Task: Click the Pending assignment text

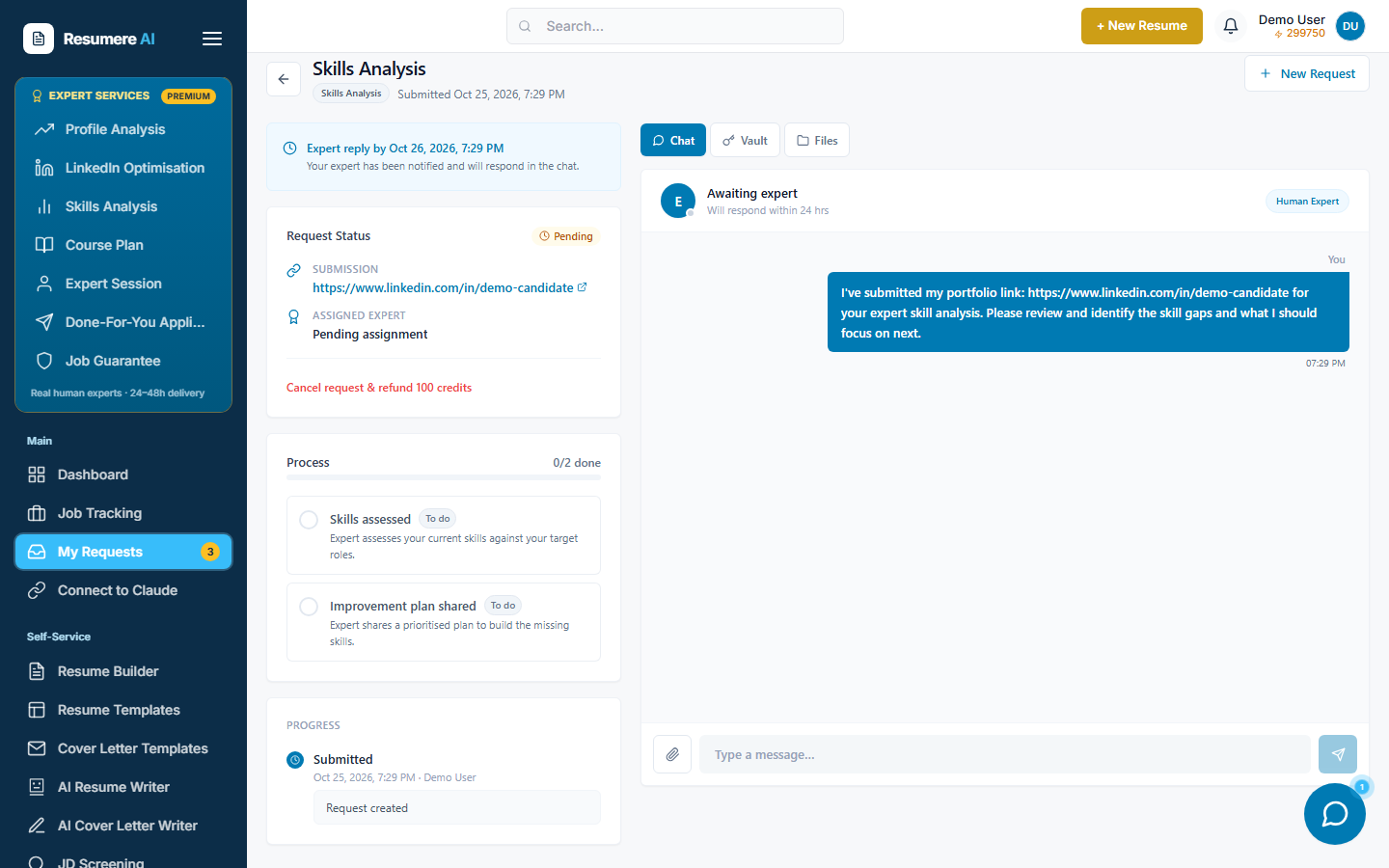Action: (370, 335)
